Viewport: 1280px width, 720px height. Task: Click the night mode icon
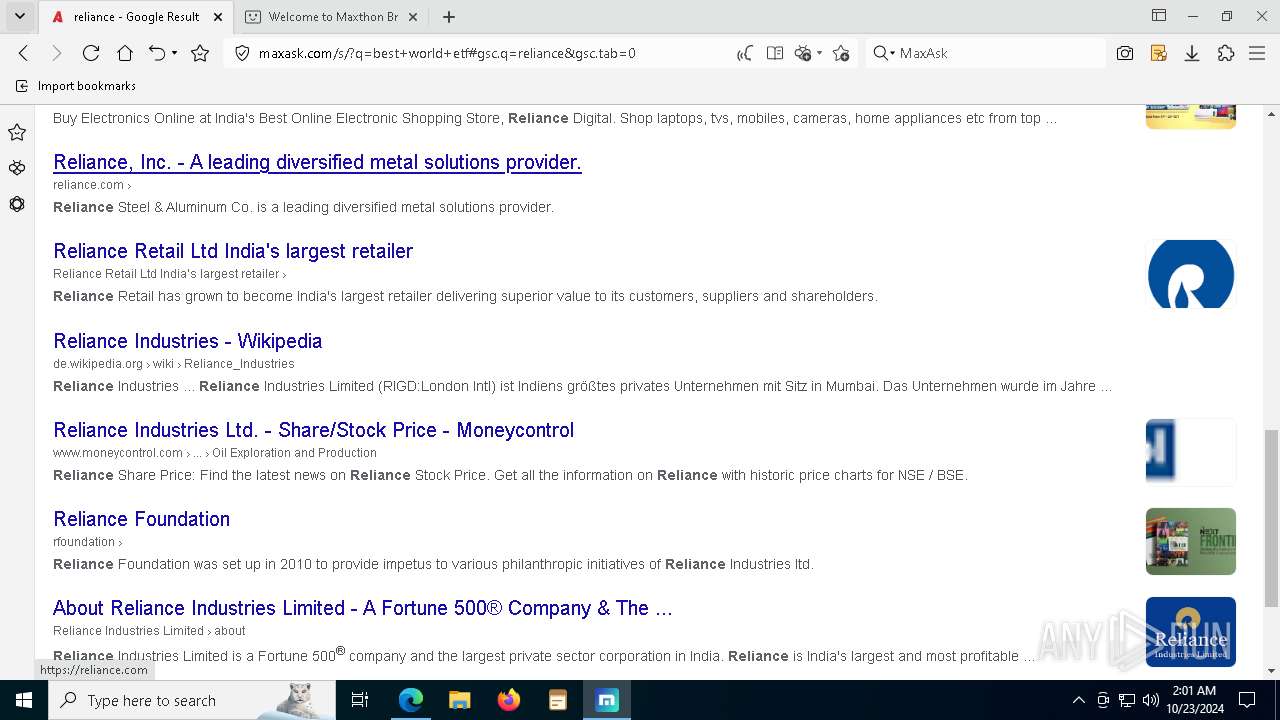tap(802, 53)
